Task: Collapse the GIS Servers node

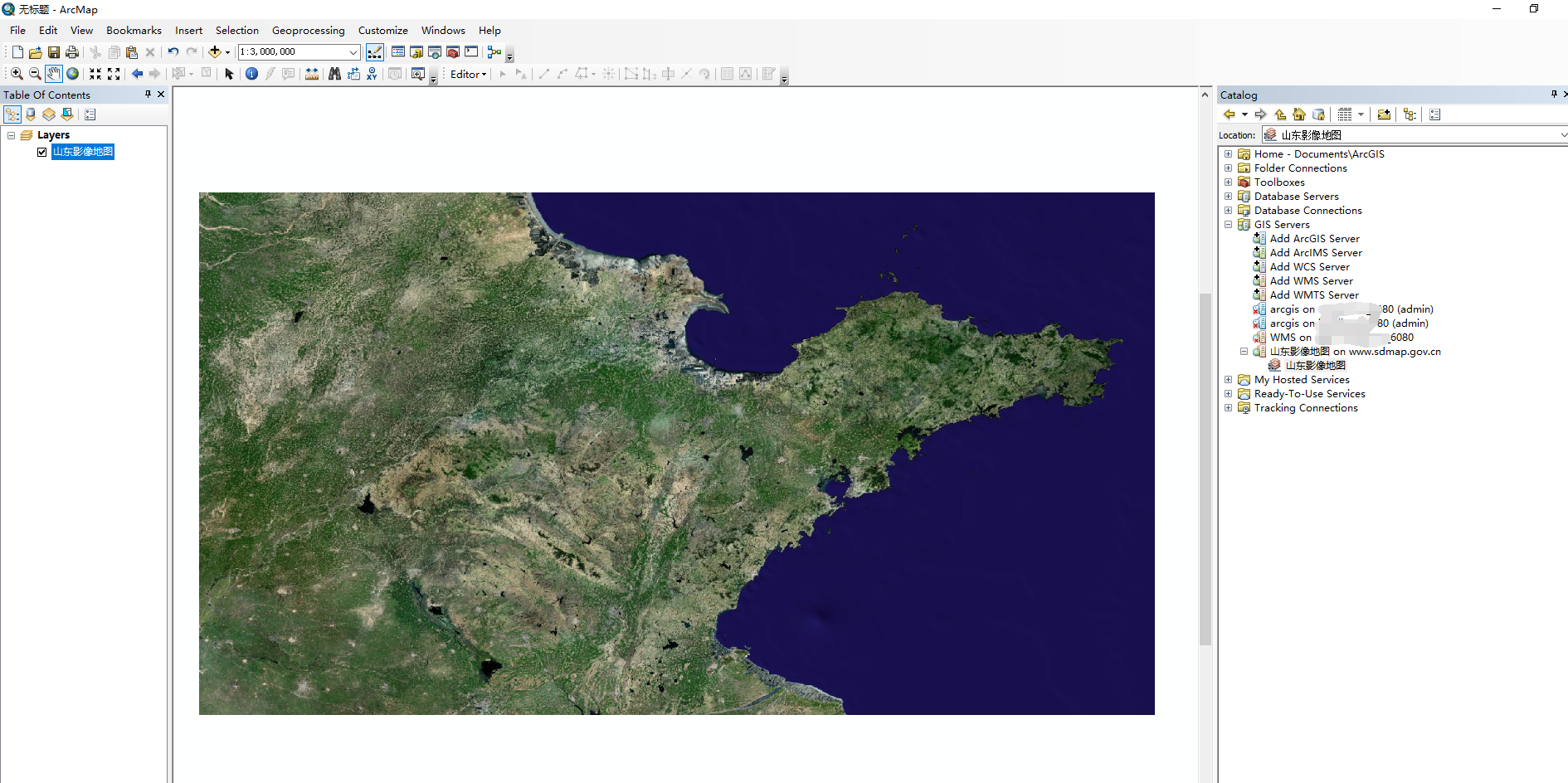Action: pyautogui.click(x=1229, y=224)
